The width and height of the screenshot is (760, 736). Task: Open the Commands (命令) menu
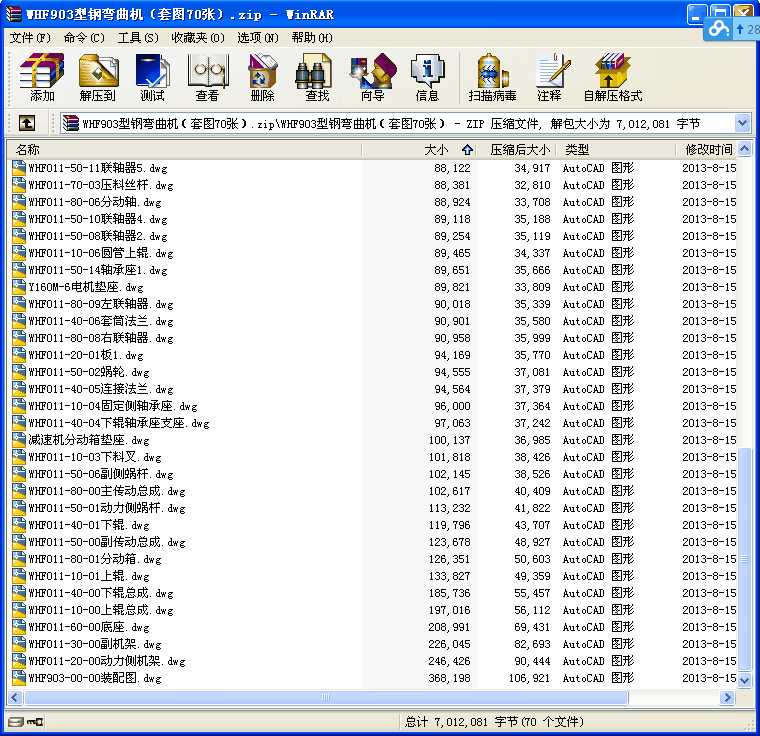(84, 38)
